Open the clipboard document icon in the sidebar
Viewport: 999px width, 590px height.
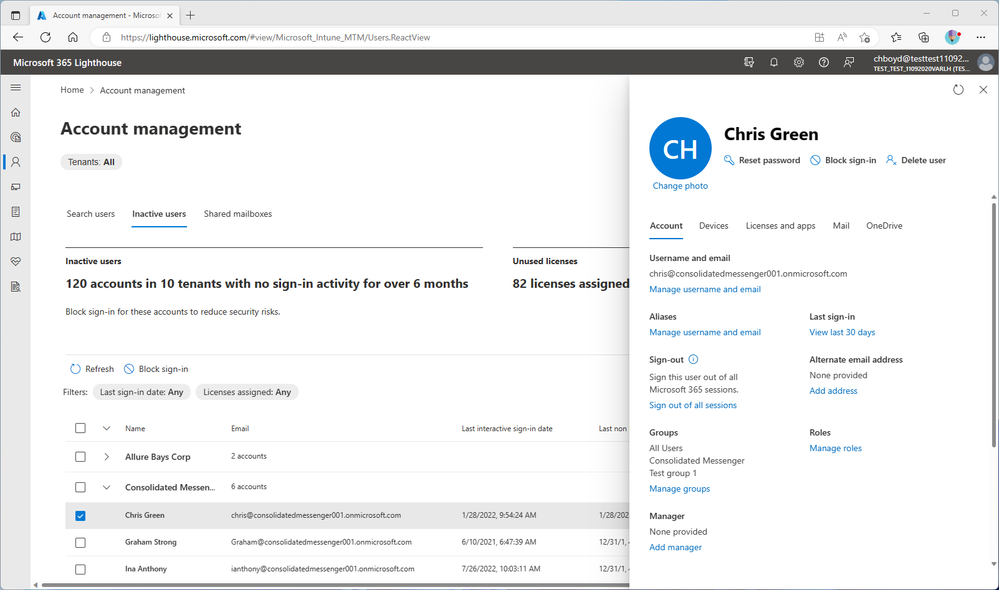(16, 212)
